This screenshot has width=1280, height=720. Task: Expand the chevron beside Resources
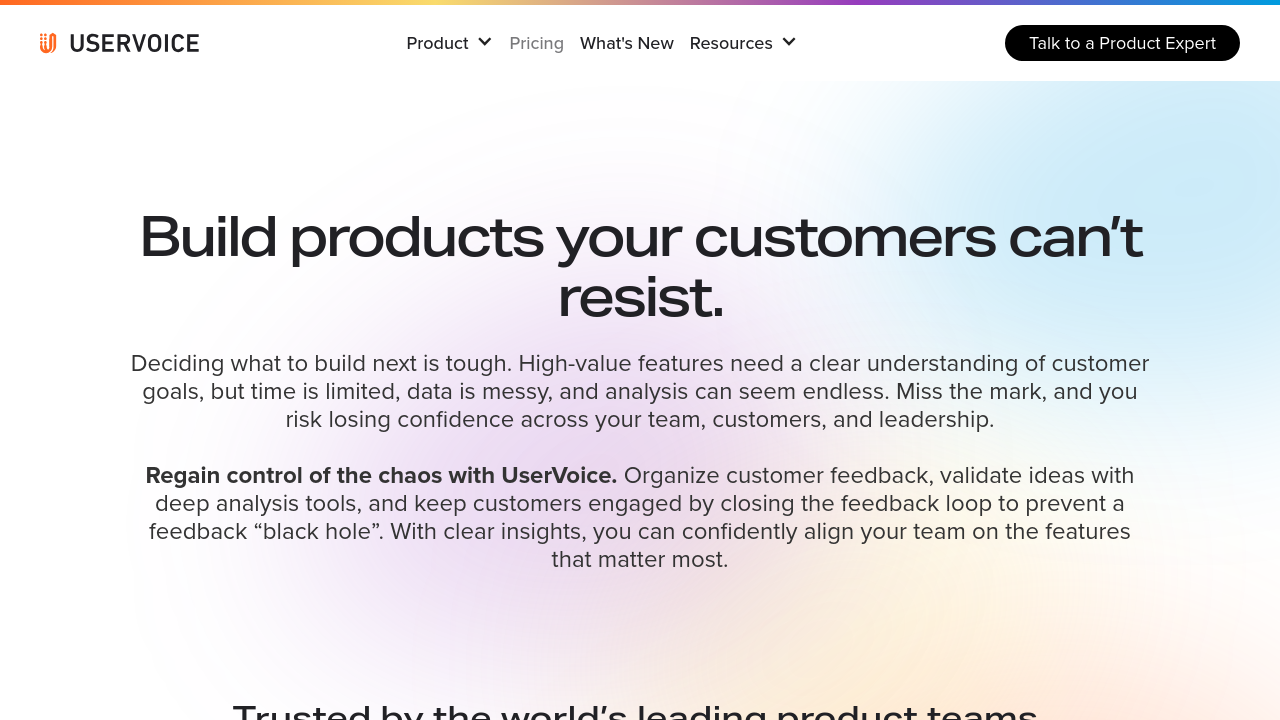(789, 42)
